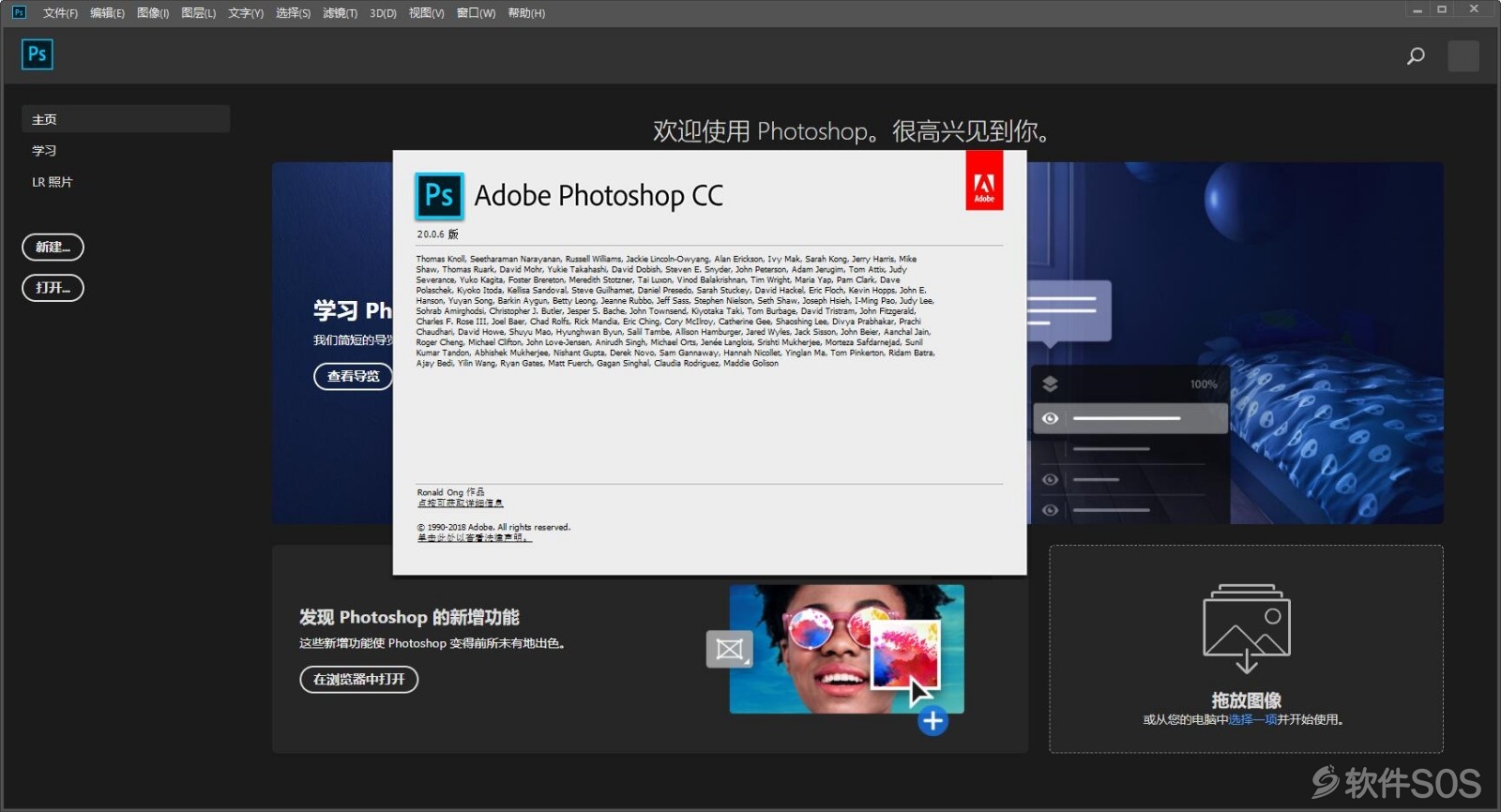Screen dimensions: 1501x812
Task: Minimize the Photoshop window
Action: click(1417, 9)
